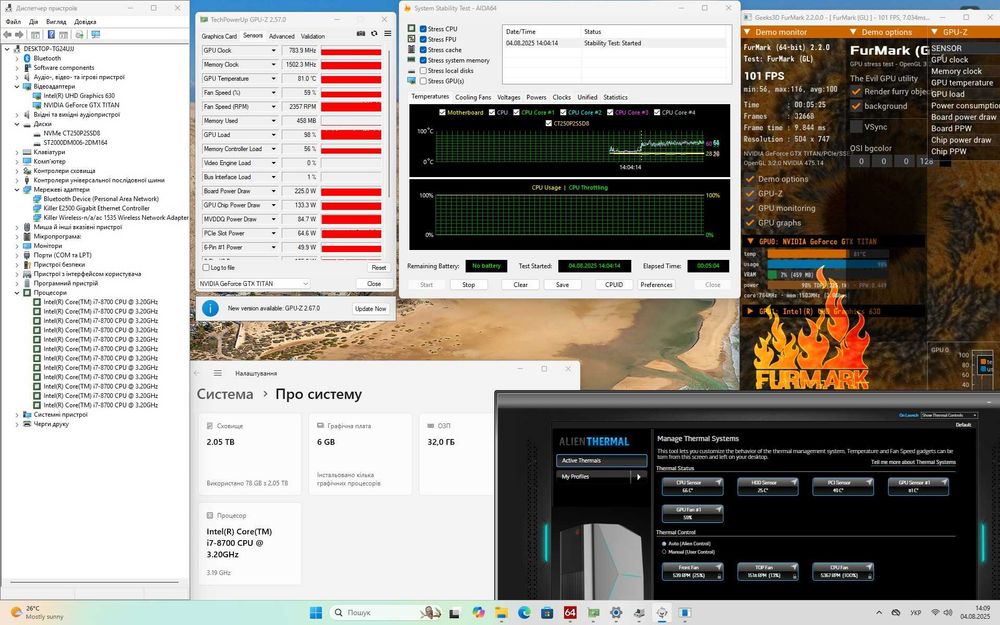Show hidden tray icons chevron

click(879, 613)
